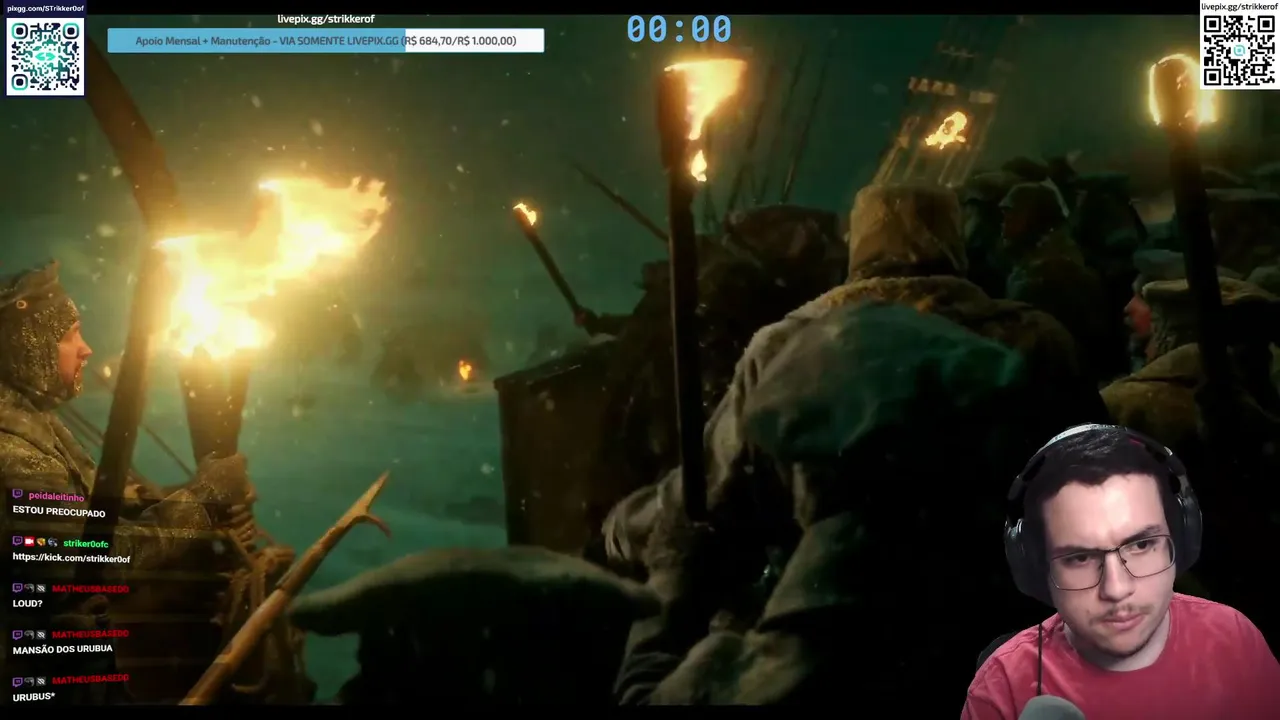Click the QR code under livepix.gg/strikkerof at right
Viewport: 1280px width, 720px height.
1239,51
